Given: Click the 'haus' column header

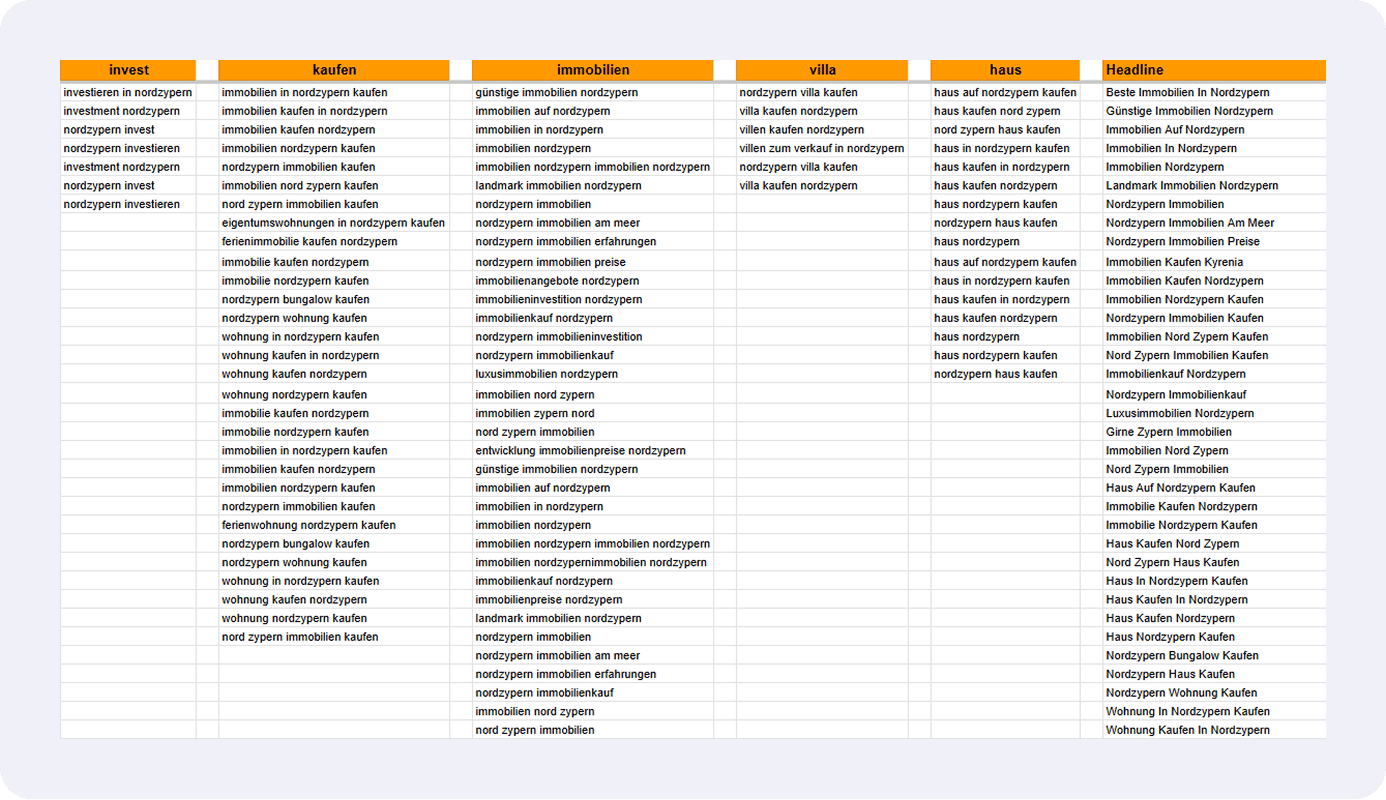Looking at the screenshot, I should (1005, 70).
